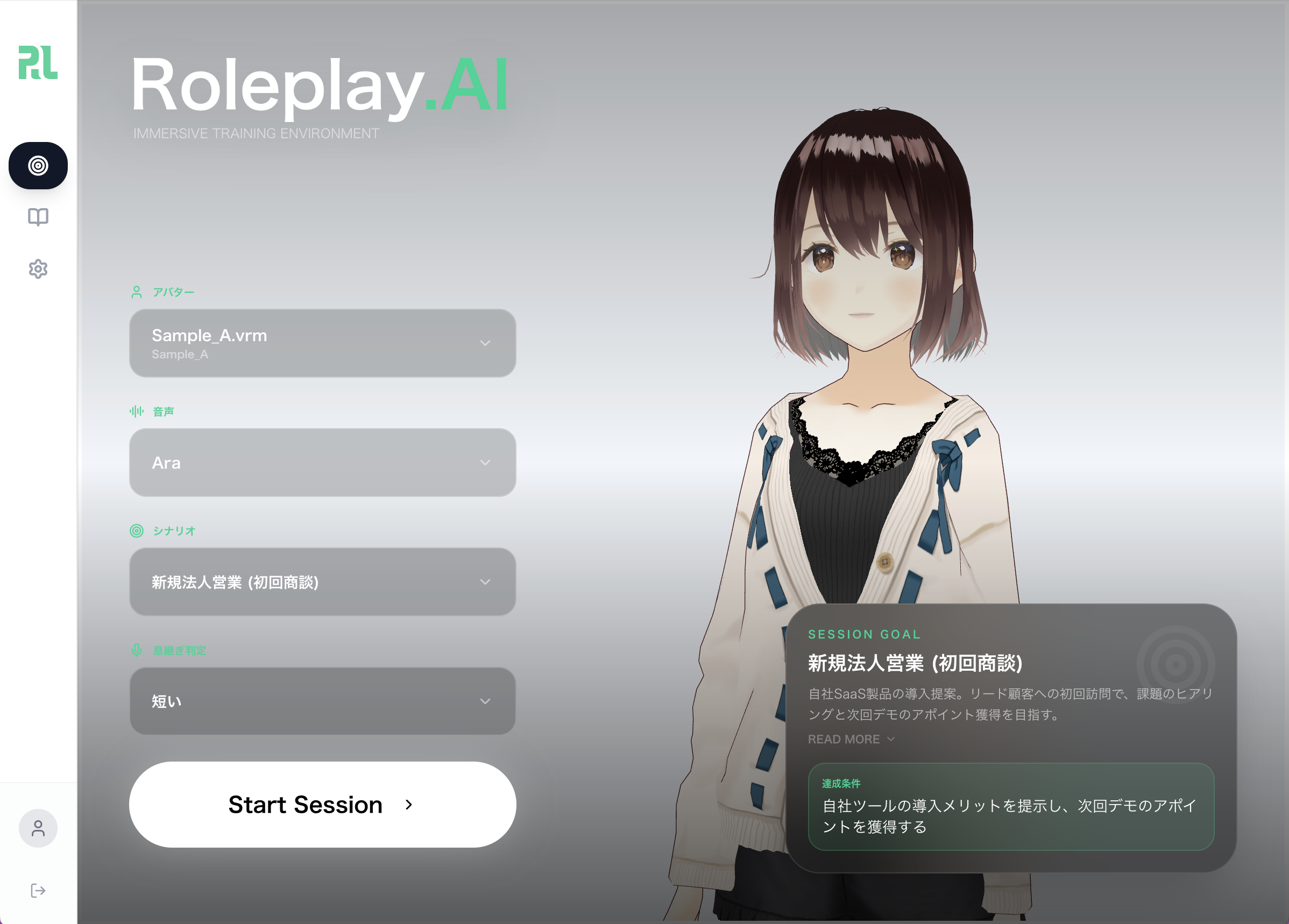Click the target icon beside シナリオ label
1289x924 pixels.
click(x=137, y=531)
